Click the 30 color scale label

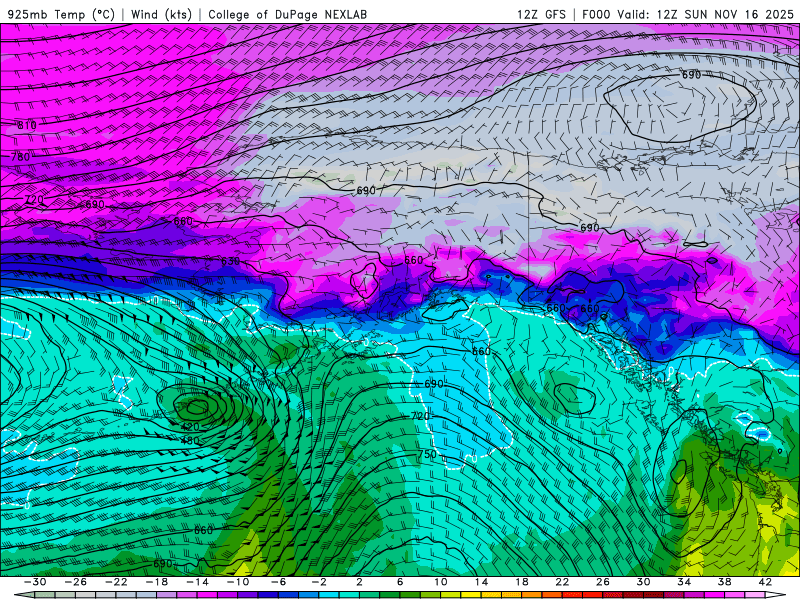[643, 582]
